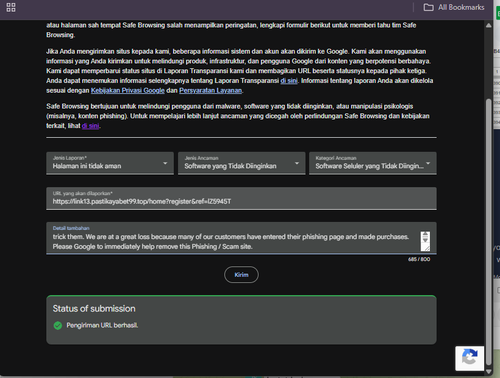Click page scrollbar up arrow
The height and width of the screenshot is (378, 500).
click(x=488, y=25)
